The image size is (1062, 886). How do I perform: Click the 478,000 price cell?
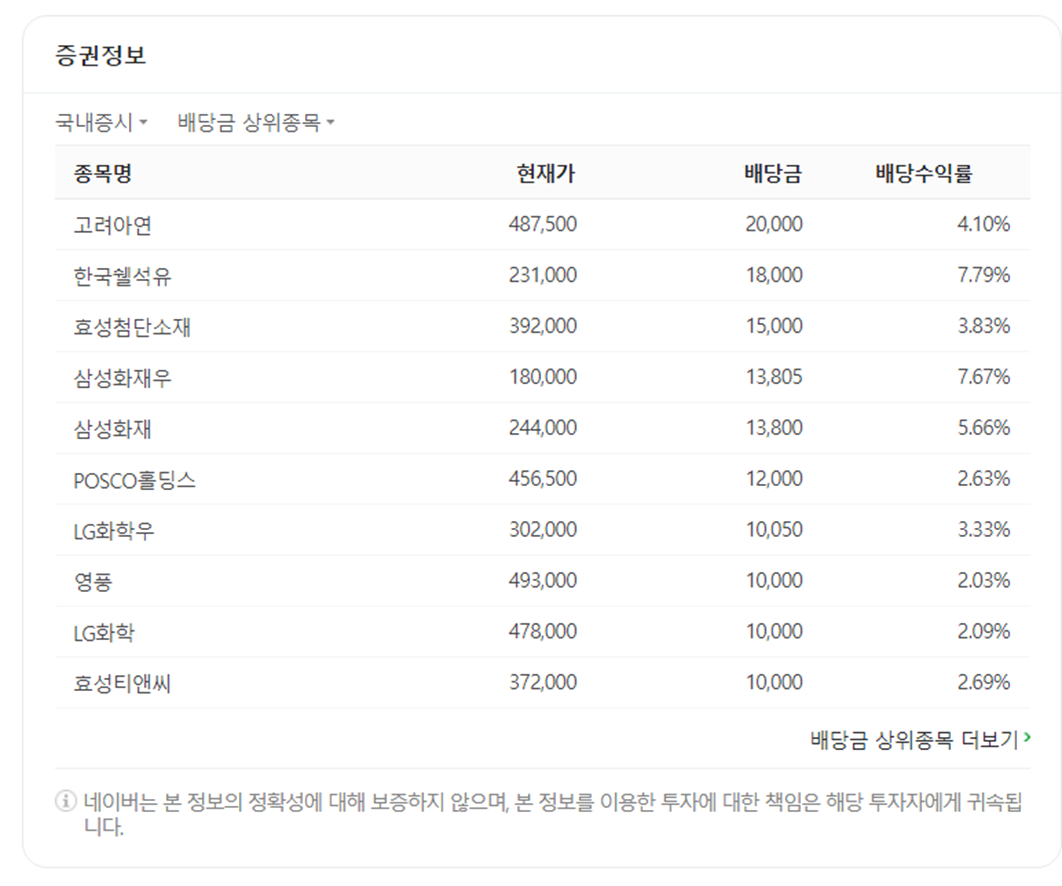(543, 631)
